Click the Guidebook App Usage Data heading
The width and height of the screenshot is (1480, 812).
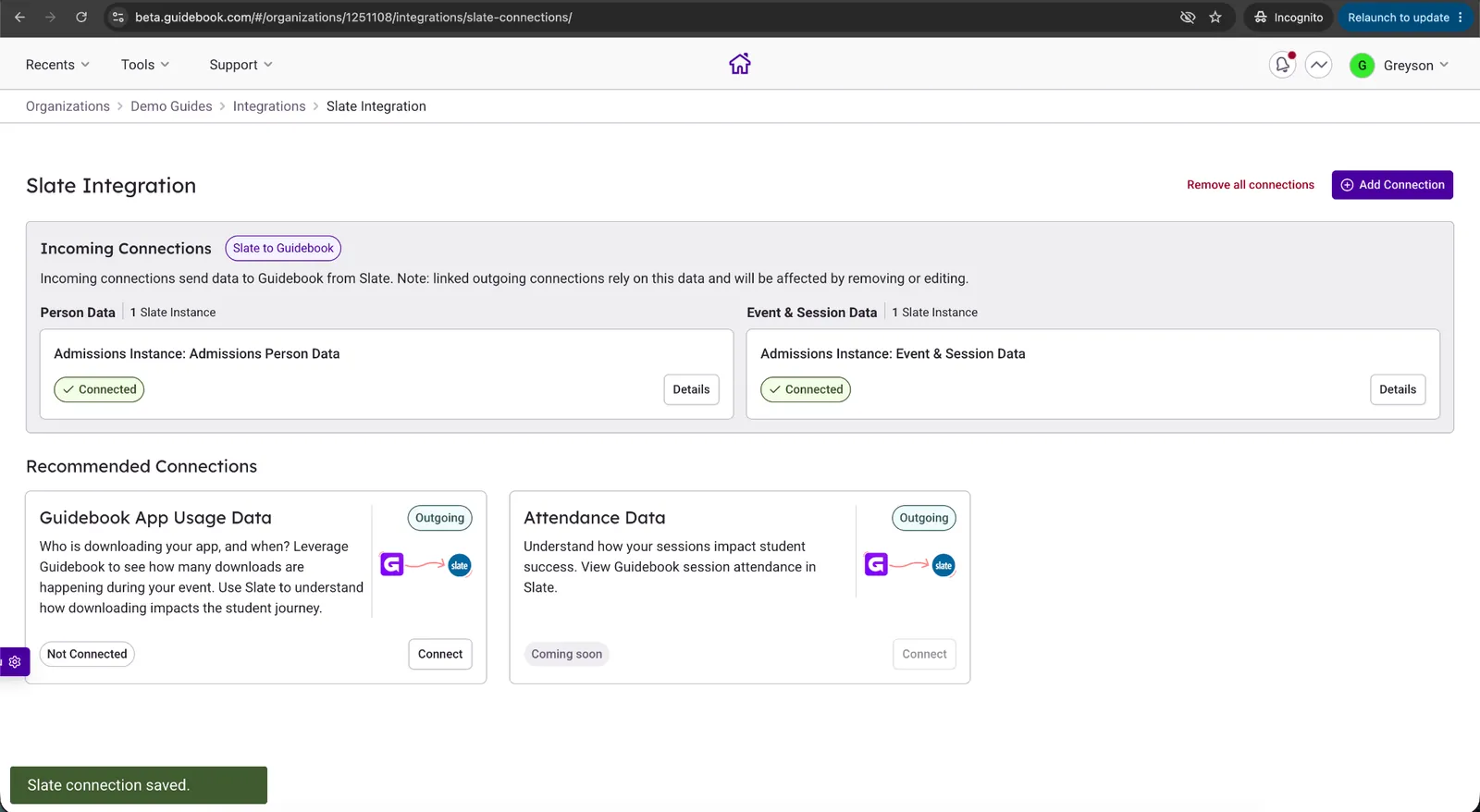[x=155, y=518]
